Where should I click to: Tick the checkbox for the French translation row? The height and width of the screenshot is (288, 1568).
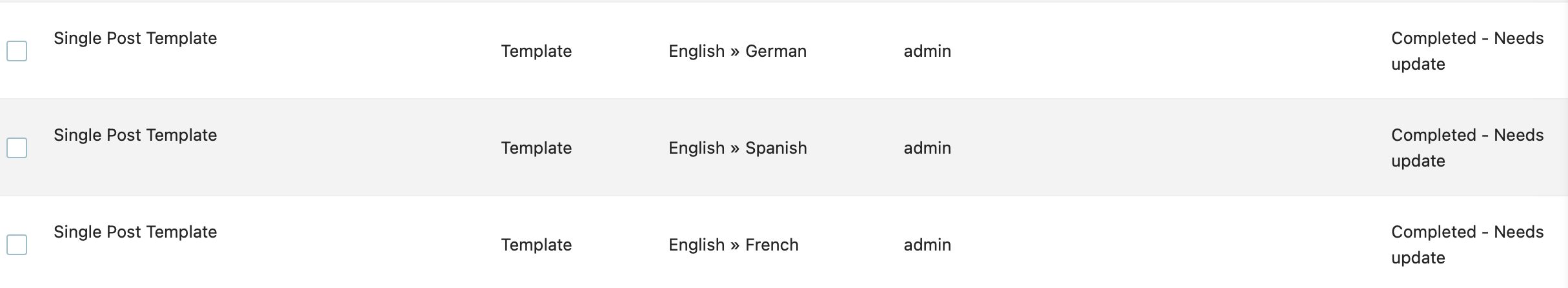[17, 245]
